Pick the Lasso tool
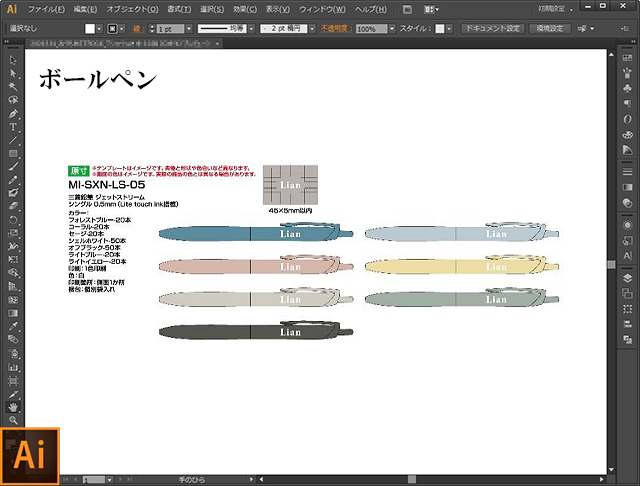The height and width of the screenshot is (486, 640). point(13,100)
